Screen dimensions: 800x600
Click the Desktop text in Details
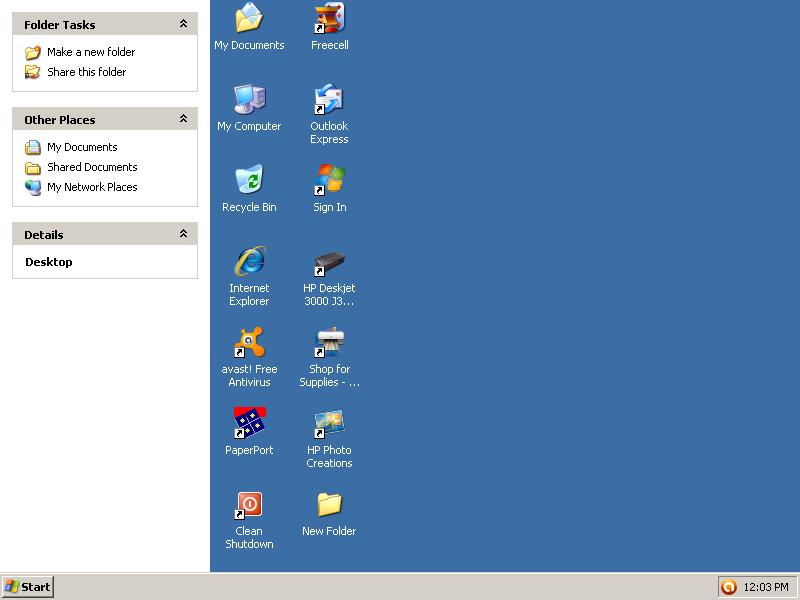coord(48,262)
